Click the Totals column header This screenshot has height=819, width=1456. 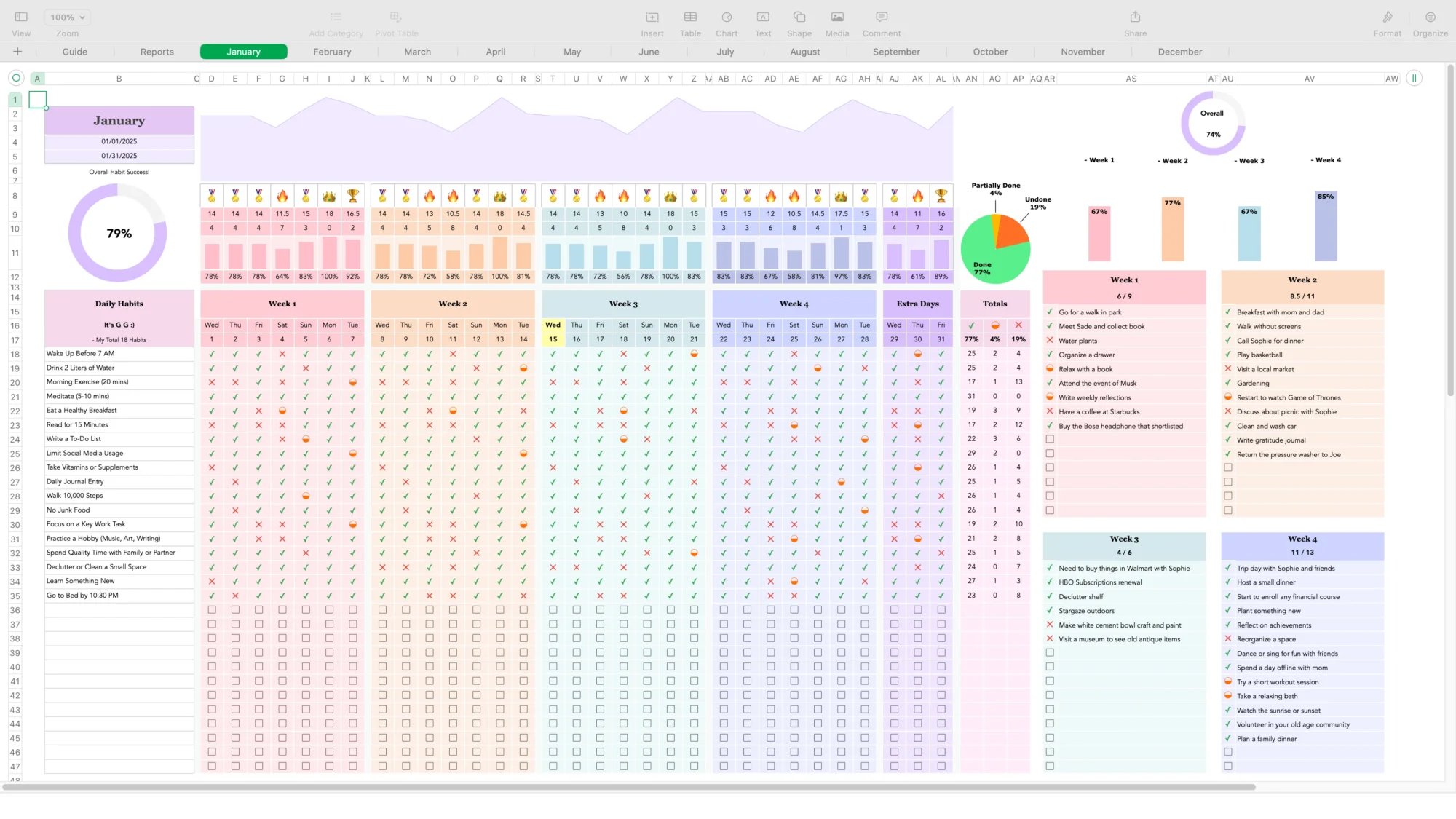pyautogui.click(x=995, y=304)
